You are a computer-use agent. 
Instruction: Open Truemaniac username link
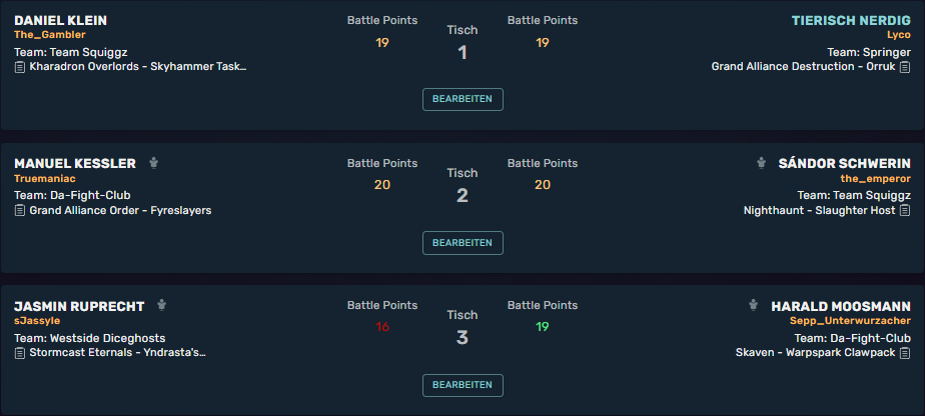(x=45, y=178)
